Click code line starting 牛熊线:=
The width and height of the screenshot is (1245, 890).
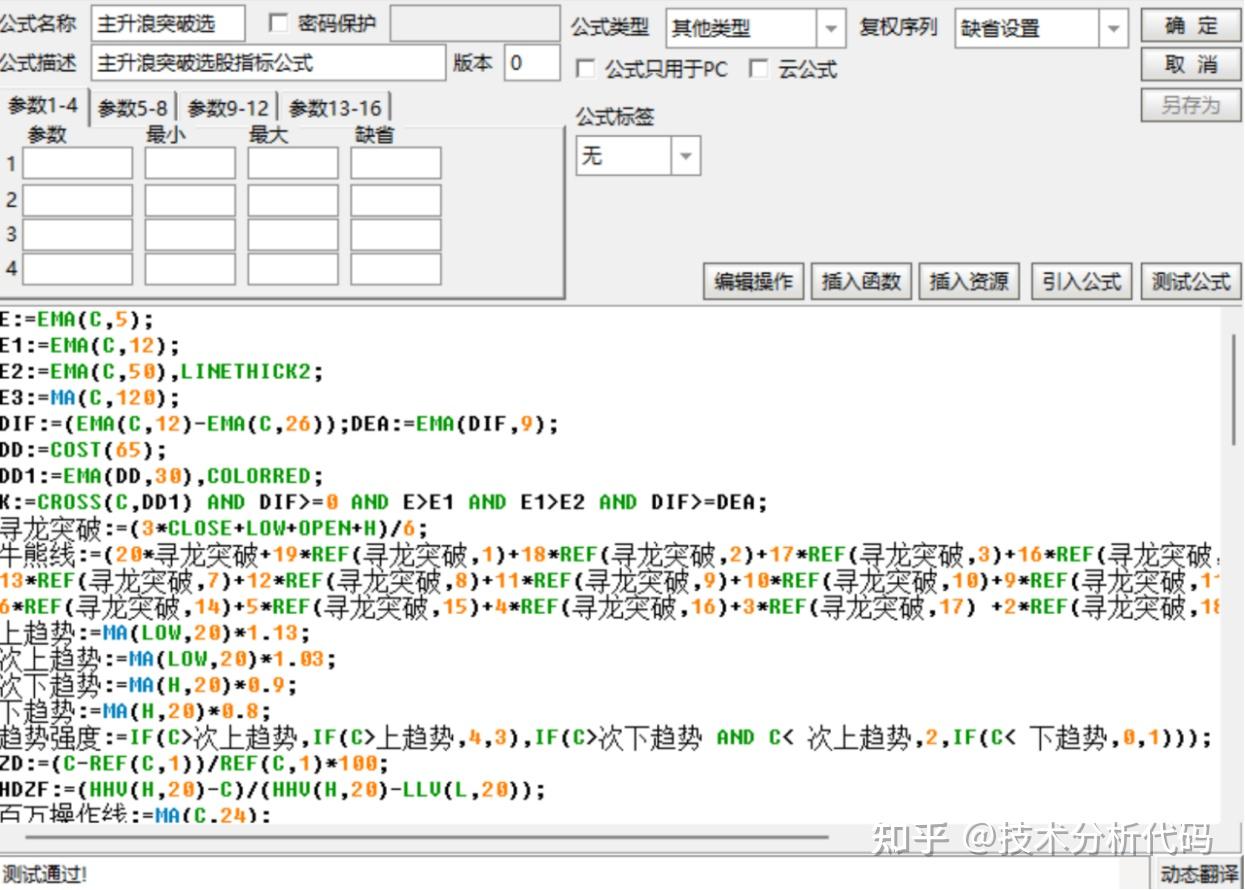[x=610, y=554]
